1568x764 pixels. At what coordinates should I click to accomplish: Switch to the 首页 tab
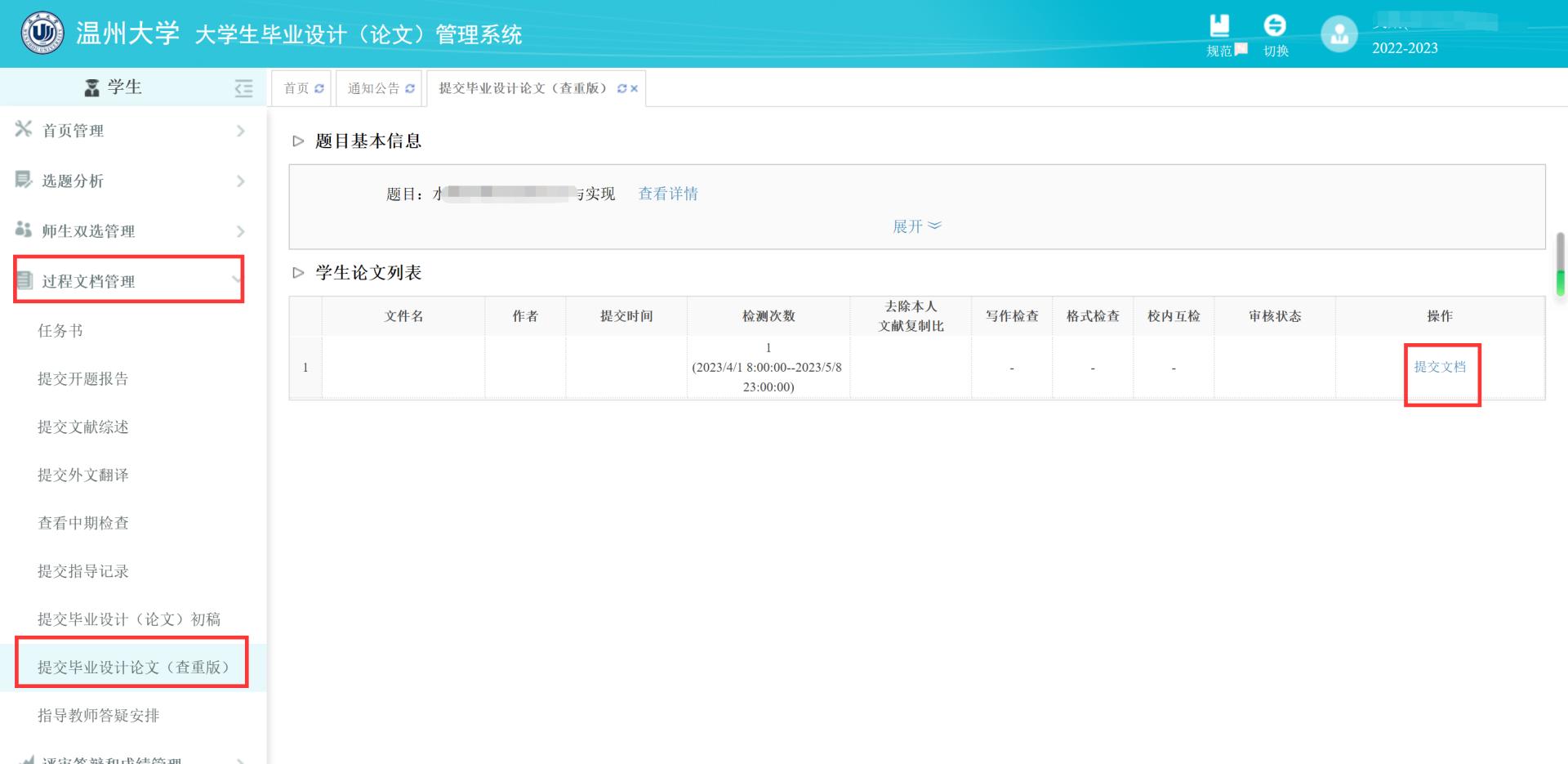[296, 89]
